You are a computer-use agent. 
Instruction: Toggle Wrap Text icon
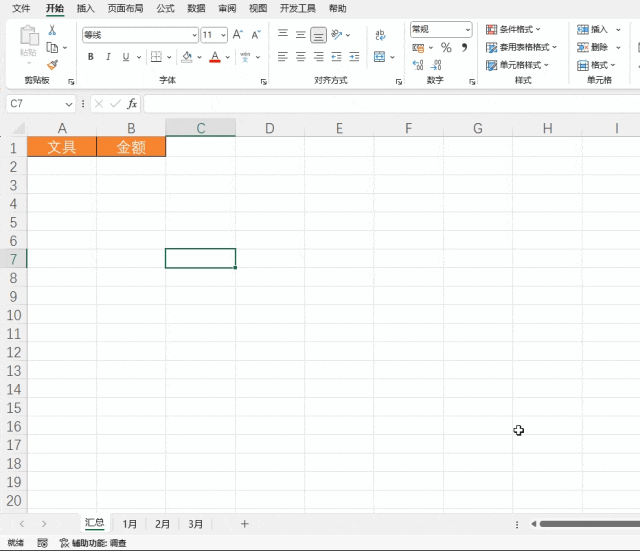[380, 35]
